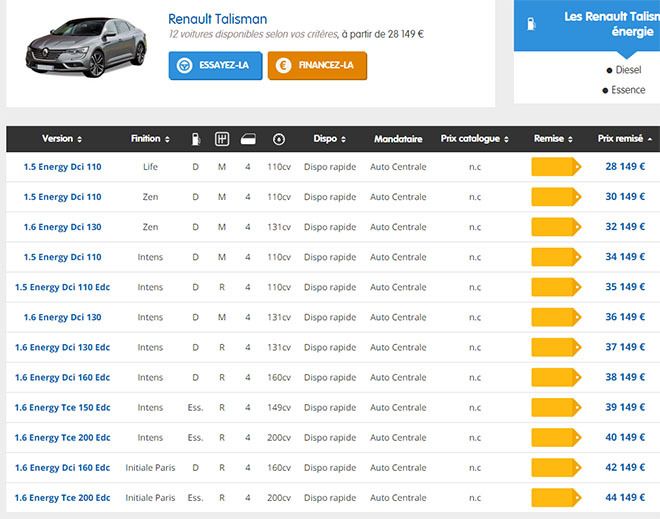Click the '12 voitures disponibles selon vos critères' text

click(x=253, y=34)
